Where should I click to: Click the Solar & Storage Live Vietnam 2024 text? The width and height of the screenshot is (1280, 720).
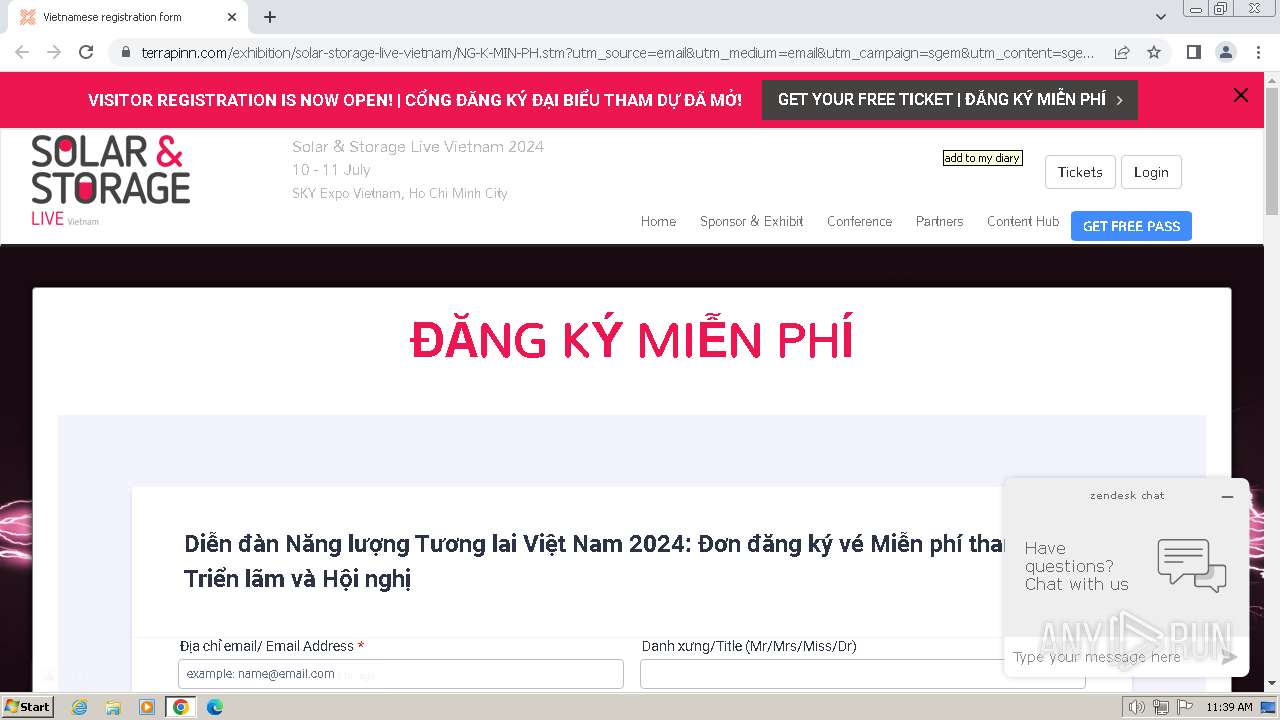(418, 146)
